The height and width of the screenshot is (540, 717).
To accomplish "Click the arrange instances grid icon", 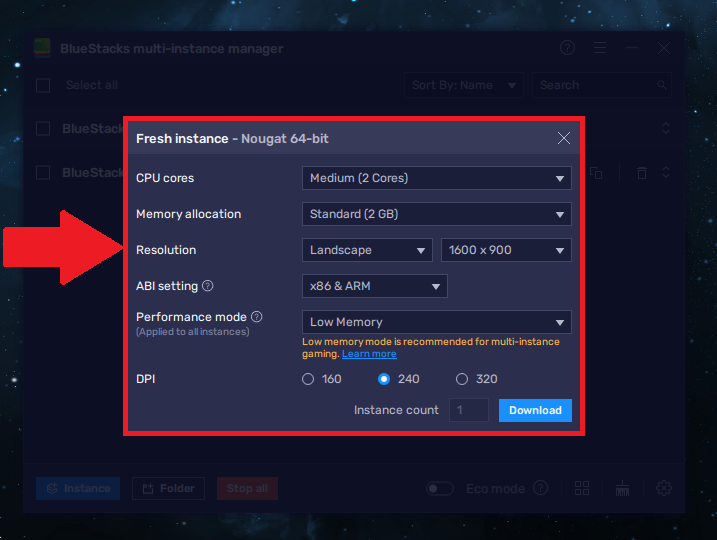I will pos(582,488).
